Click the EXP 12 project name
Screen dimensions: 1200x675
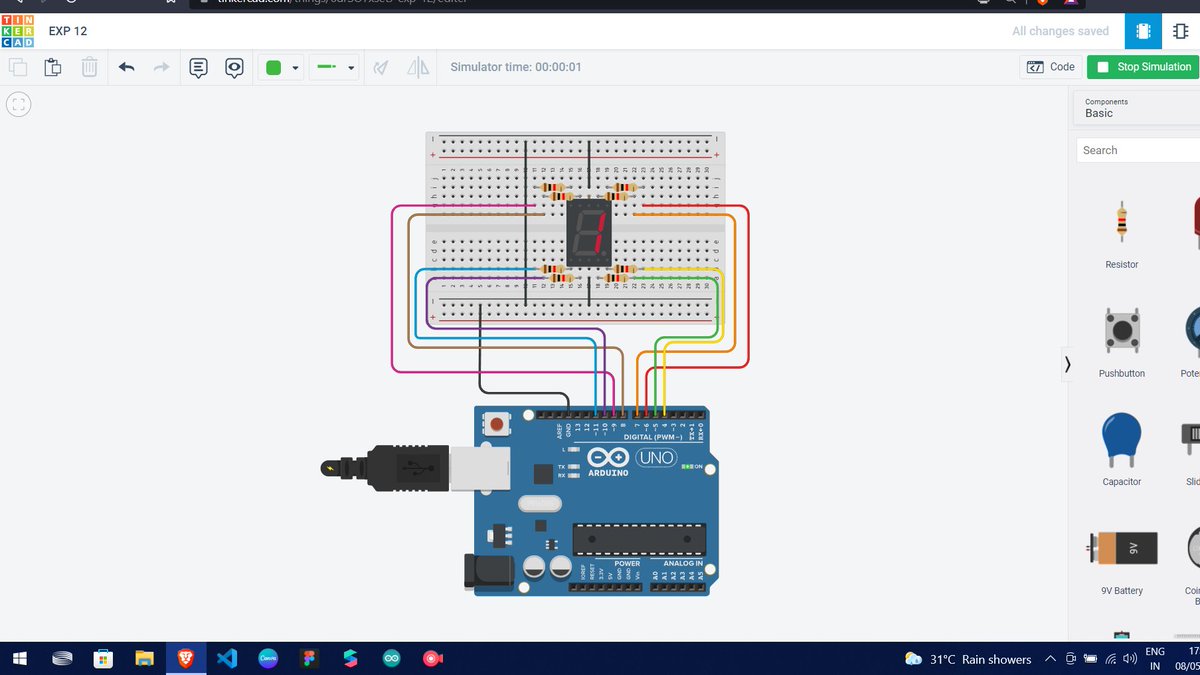(68, 31)
